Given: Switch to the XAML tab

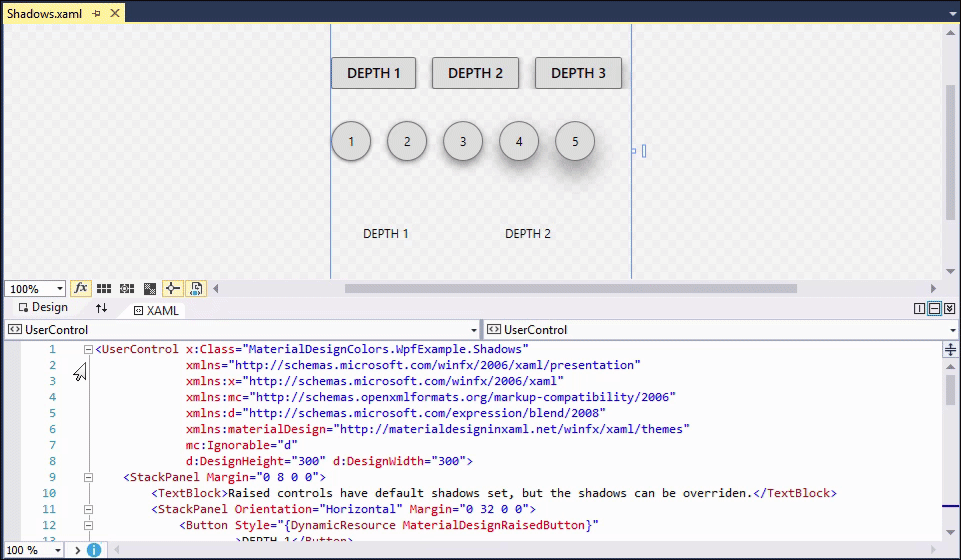Looking at the screenshot, I should tap(156, 311).
